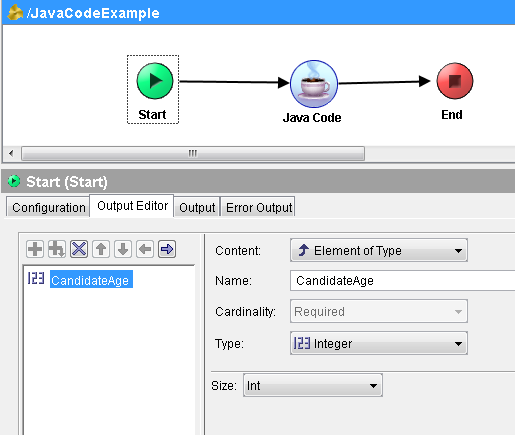Open the Output tab
Viewport: 515px width, 435px height.
pyautogui.click(x=197, y=207)
